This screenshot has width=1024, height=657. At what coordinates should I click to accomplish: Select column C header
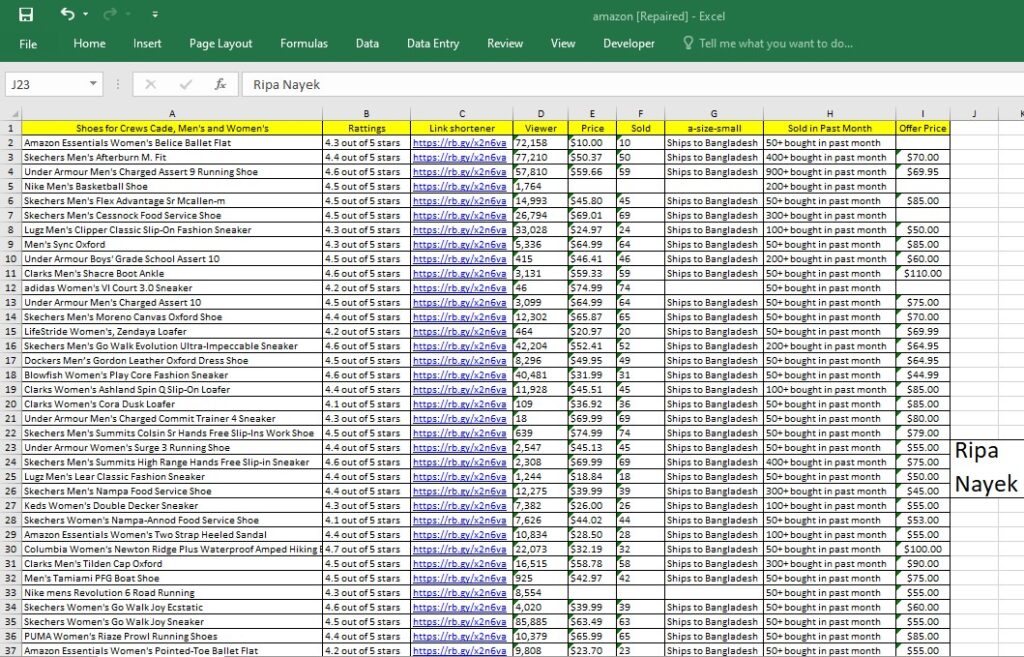(x=462, y=114)
